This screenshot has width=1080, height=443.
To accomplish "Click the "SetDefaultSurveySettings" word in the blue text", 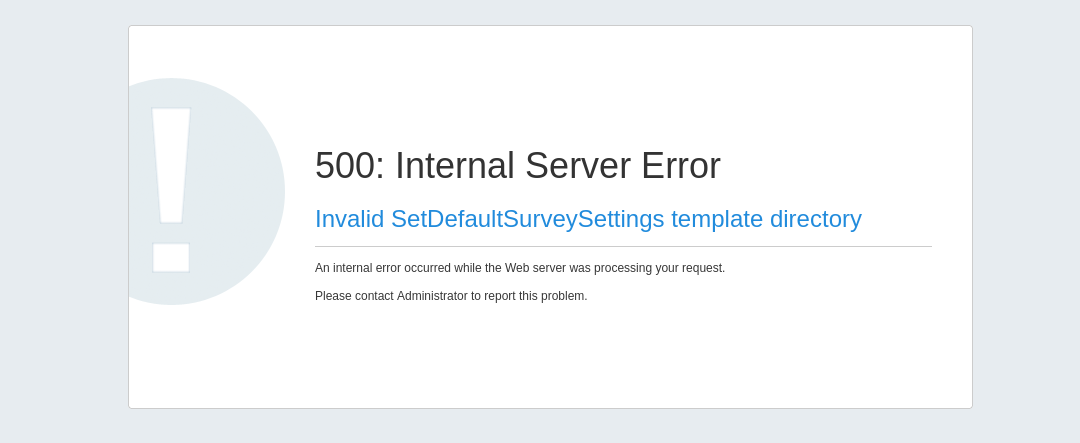I will [527, 219].
